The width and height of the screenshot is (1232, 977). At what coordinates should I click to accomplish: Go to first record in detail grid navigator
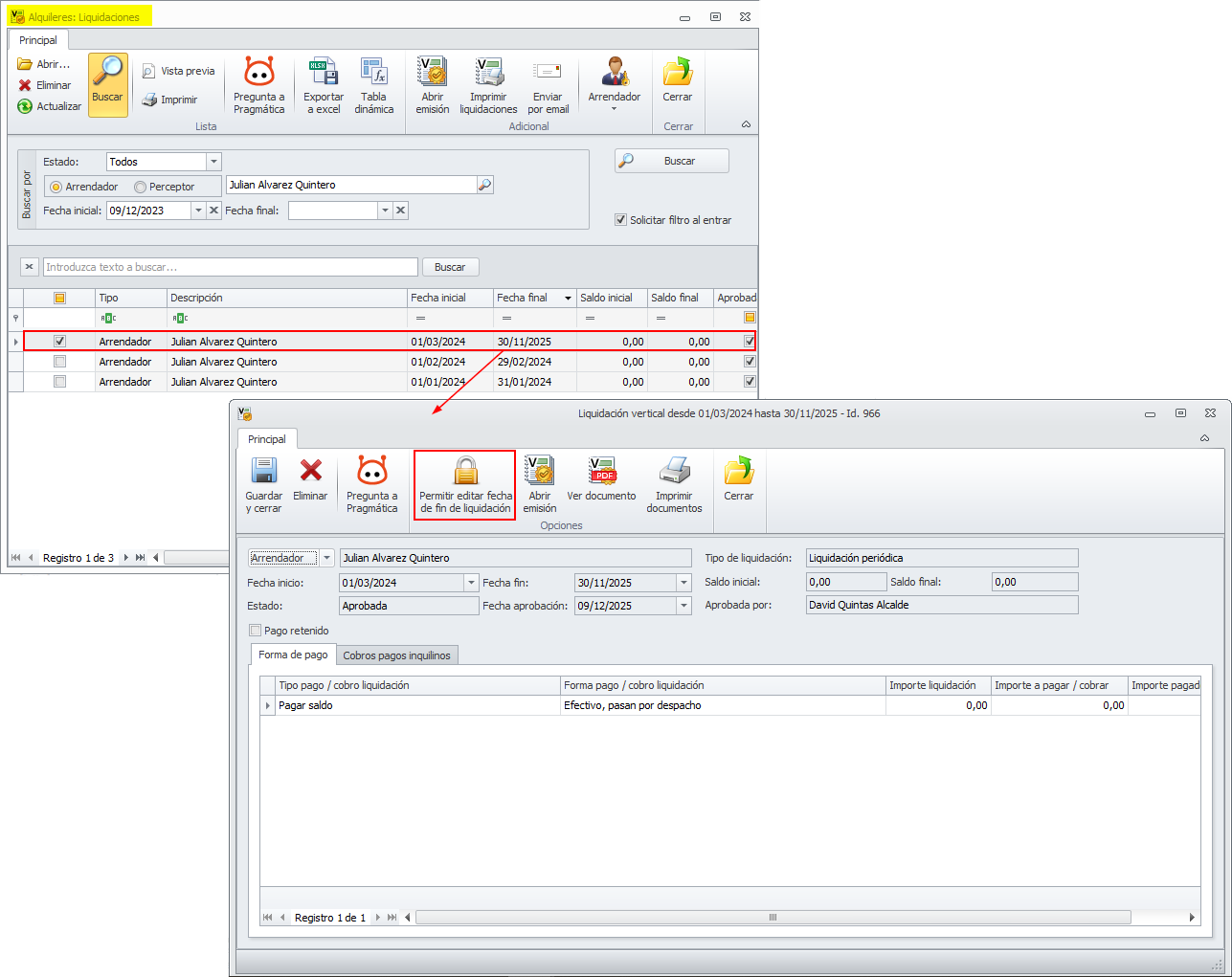point(267,918)
